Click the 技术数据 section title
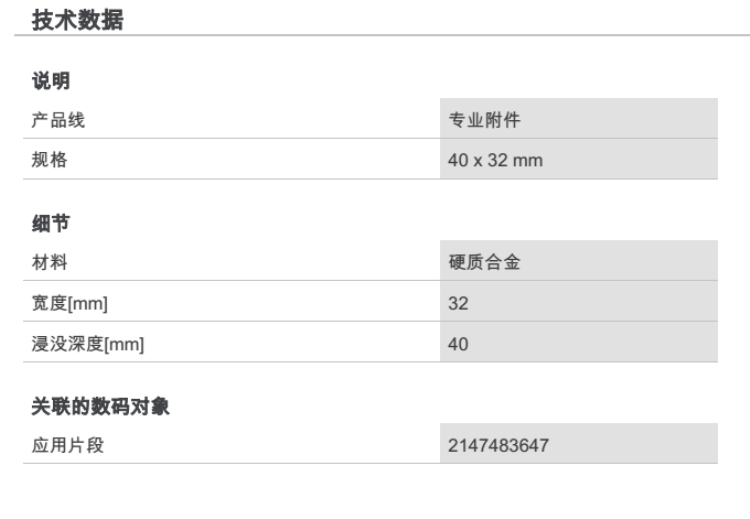The height and width of the screenshot is (519, 750). pos(78,18)
